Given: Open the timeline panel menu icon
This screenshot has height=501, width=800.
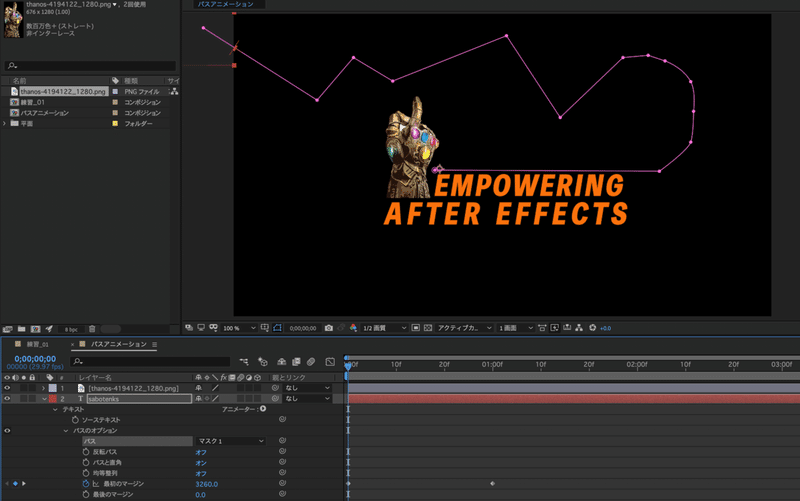Looking at the screenshot, I should (x=154, y=344).
